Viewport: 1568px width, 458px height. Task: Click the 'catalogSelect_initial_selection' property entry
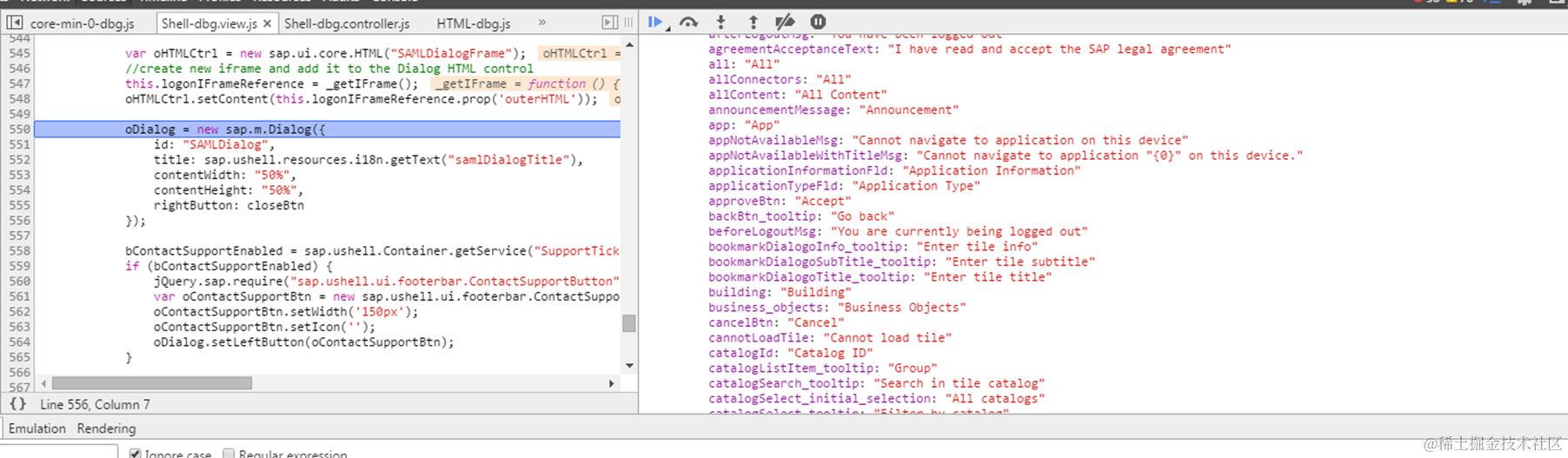tap(876, 399)
